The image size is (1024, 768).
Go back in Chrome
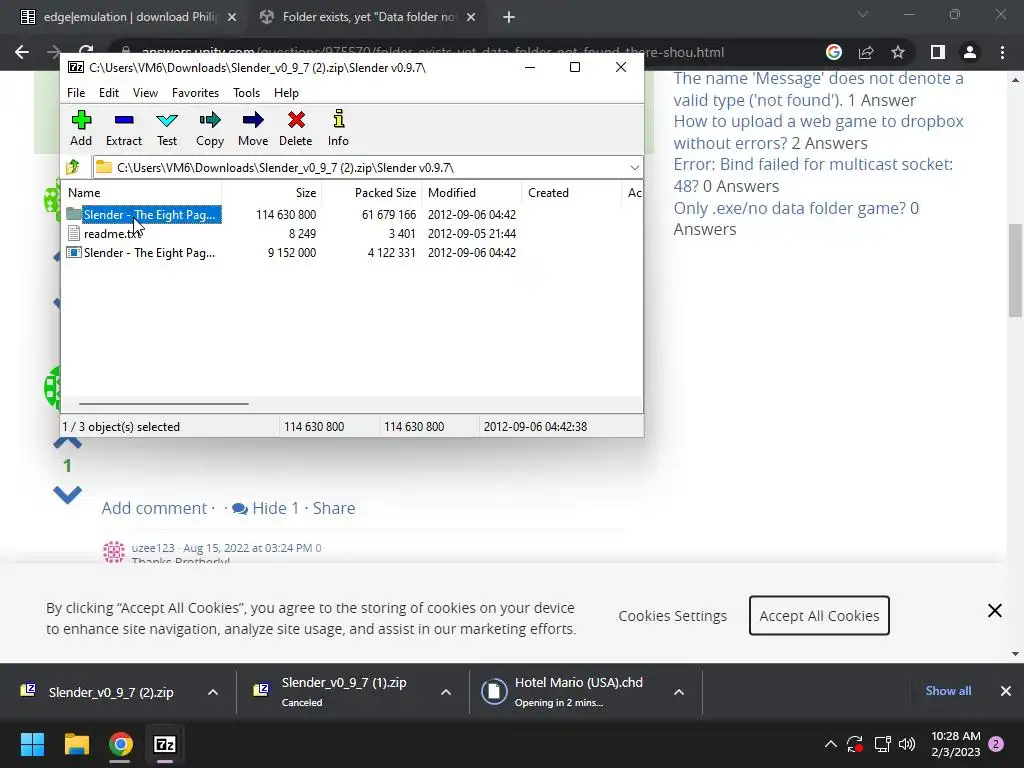click(22, 52)
